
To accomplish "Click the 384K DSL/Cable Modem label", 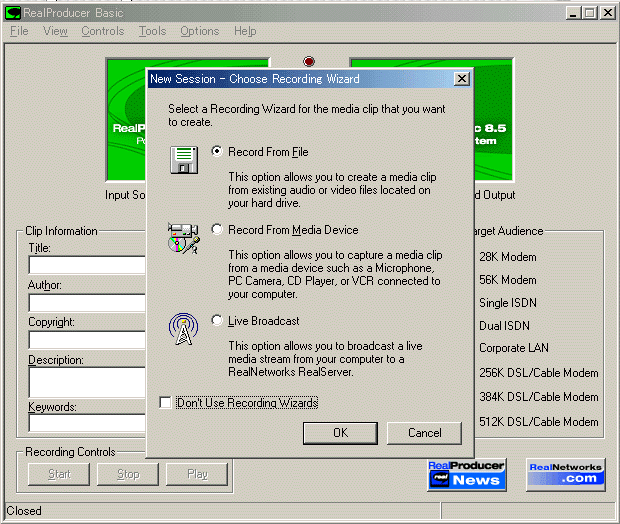I will (x=539, y=397).
